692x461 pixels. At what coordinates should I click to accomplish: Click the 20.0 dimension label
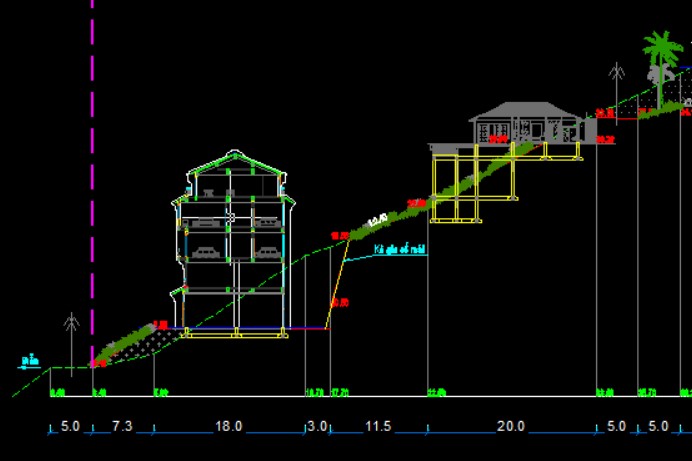(510, 426)
